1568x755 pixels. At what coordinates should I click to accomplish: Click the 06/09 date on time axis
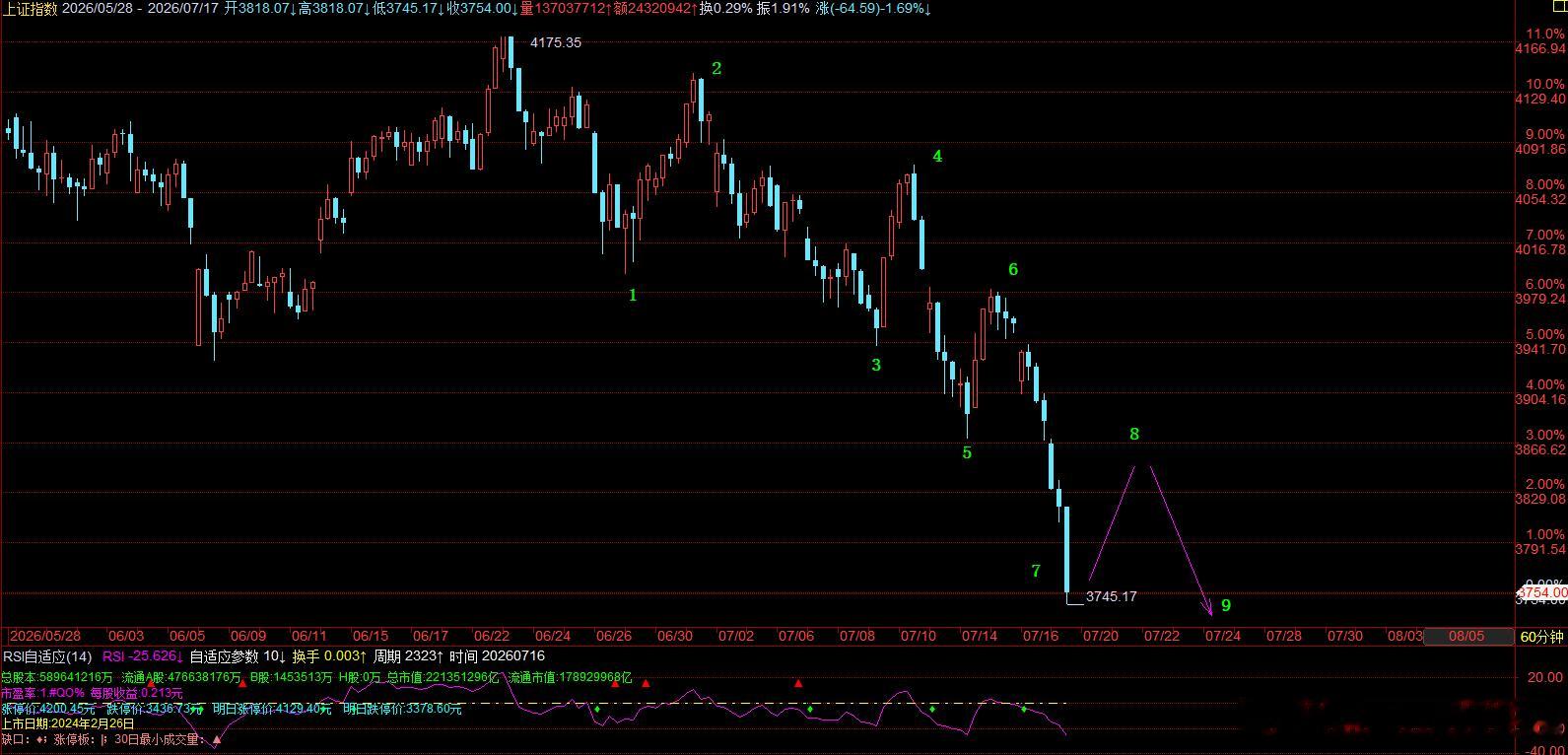pyautogui.click(x=247, y=637)
